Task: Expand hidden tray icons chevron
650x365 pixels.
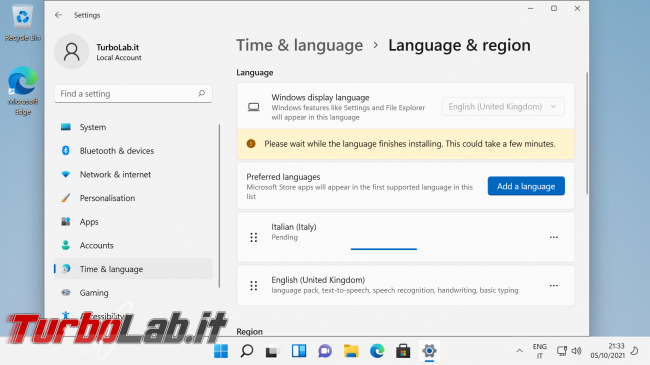Action: coord(519,351)
